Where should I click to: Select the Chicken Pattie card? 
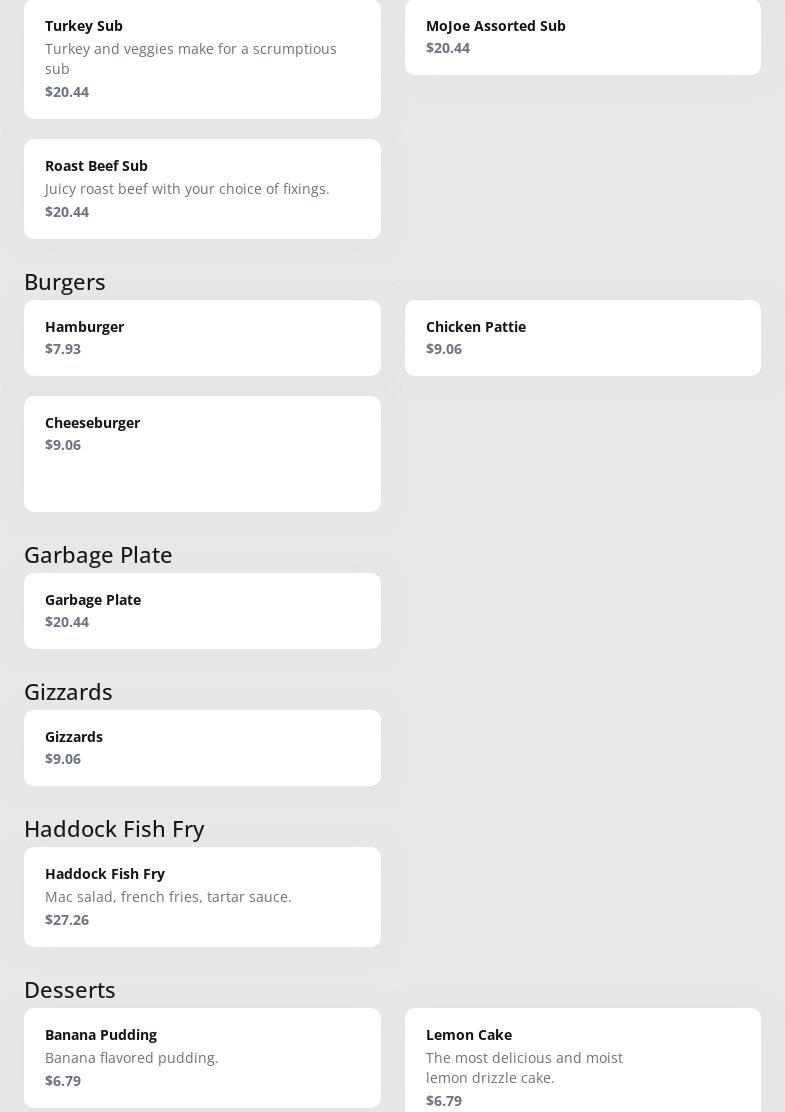582,338
